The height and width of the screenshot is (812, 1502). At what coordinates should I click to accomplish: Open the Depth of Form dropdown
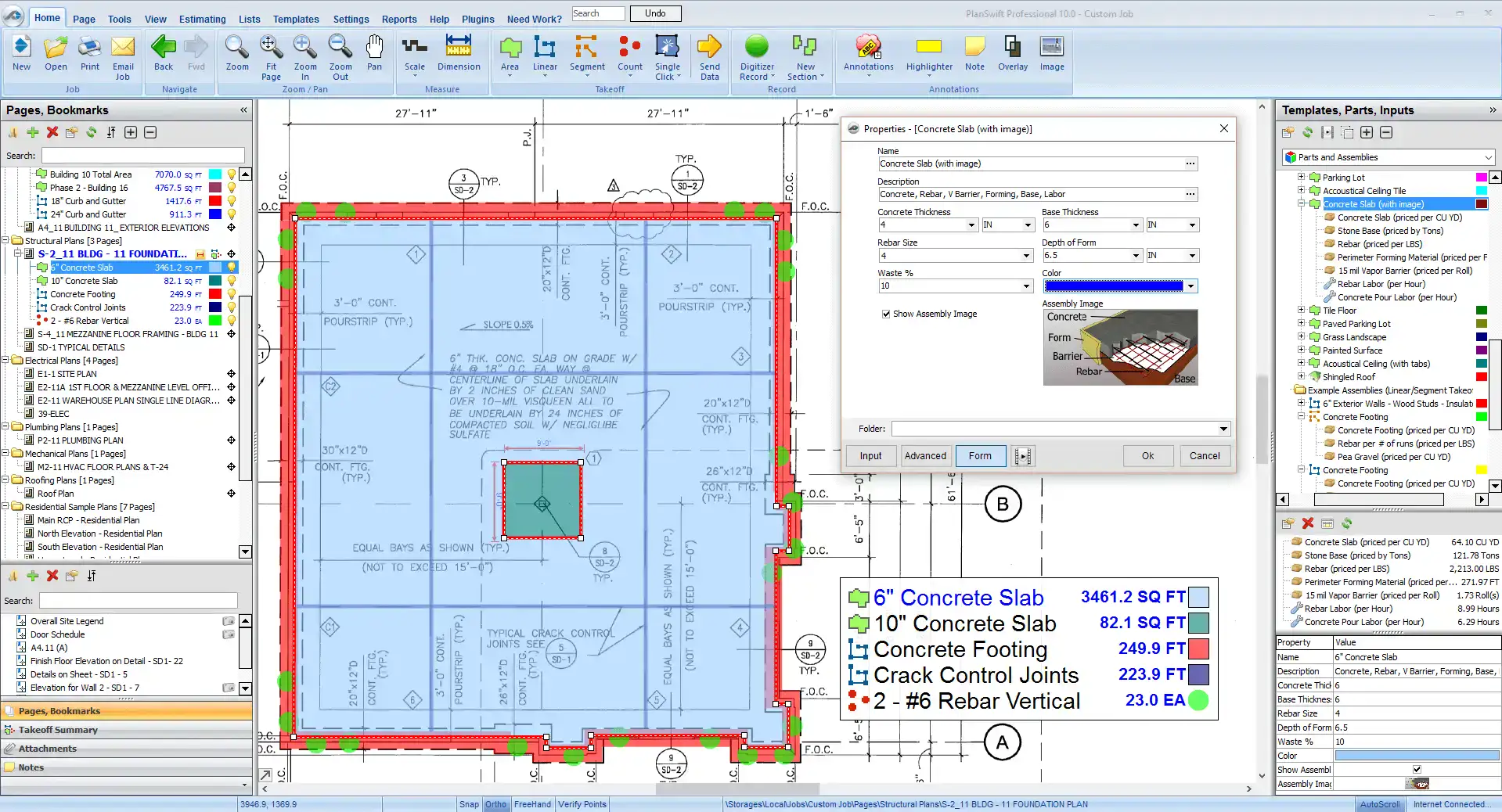coord(1136,256)
